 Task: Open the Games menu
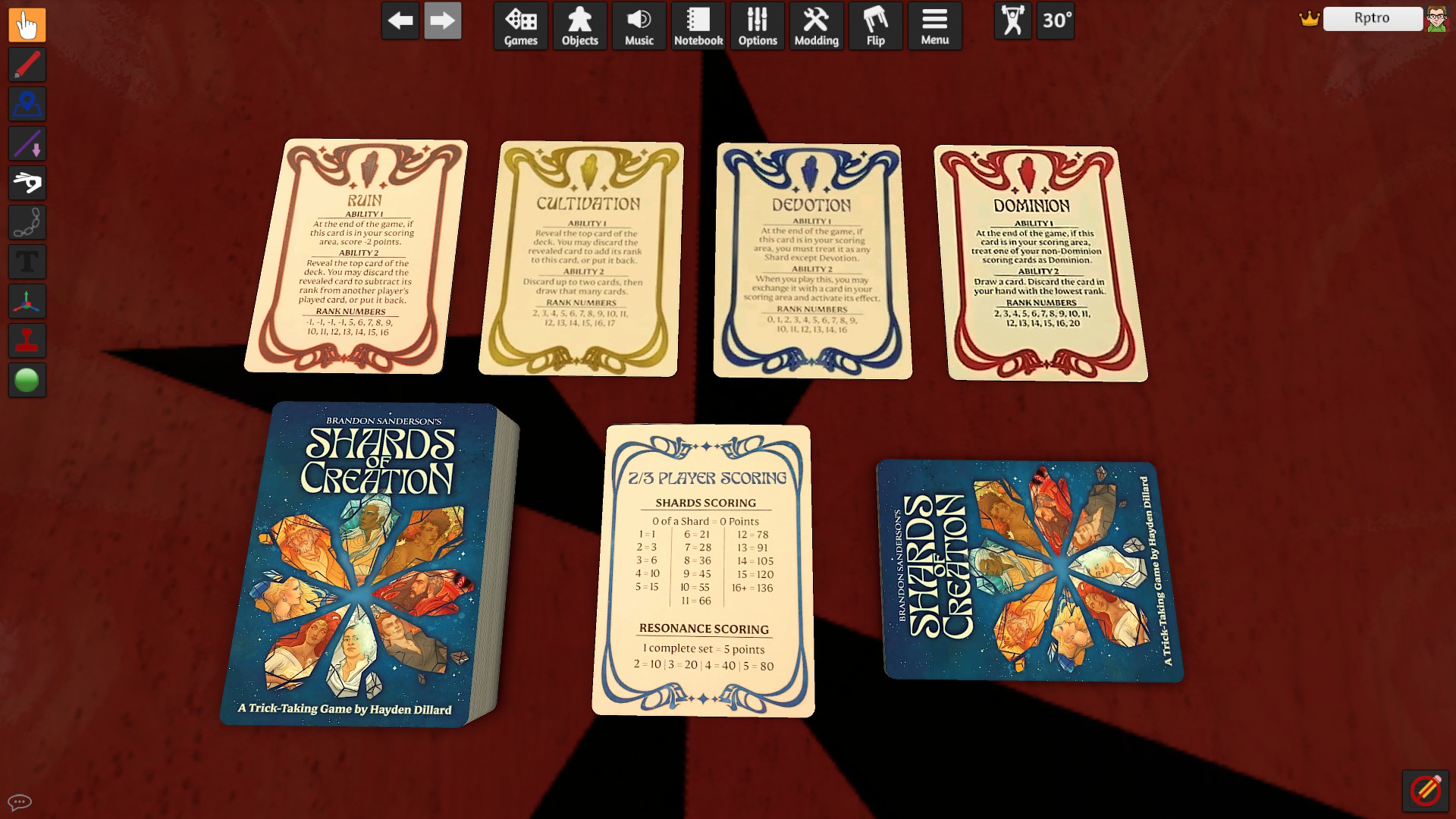[521, 27]
